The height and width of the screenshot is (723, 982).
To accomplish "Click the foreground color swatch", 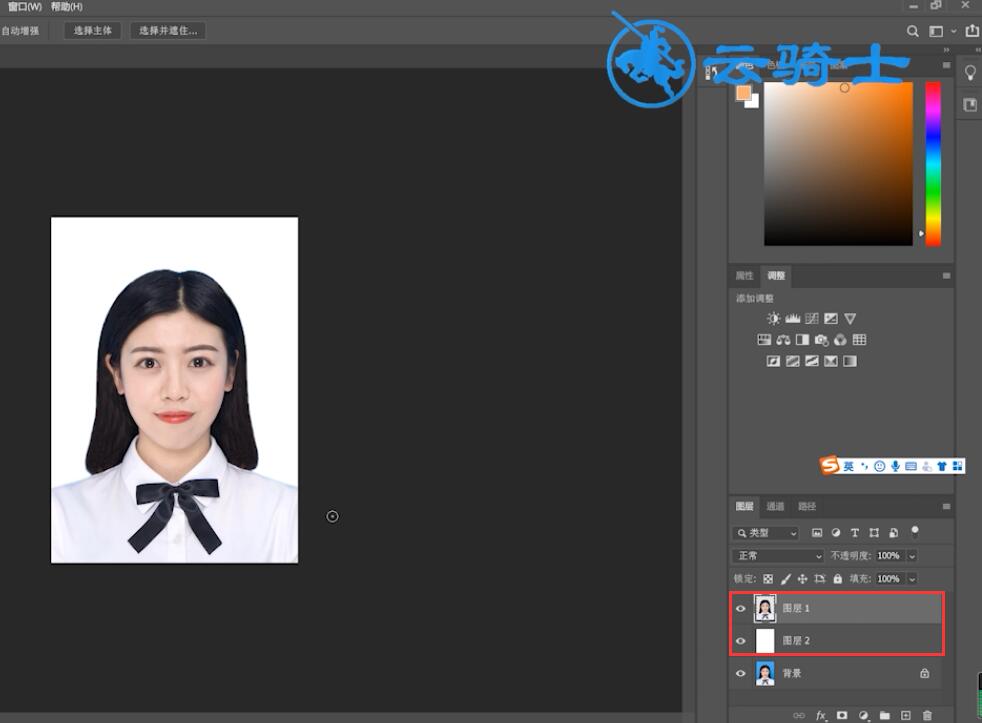I will [x=743, y=94].
